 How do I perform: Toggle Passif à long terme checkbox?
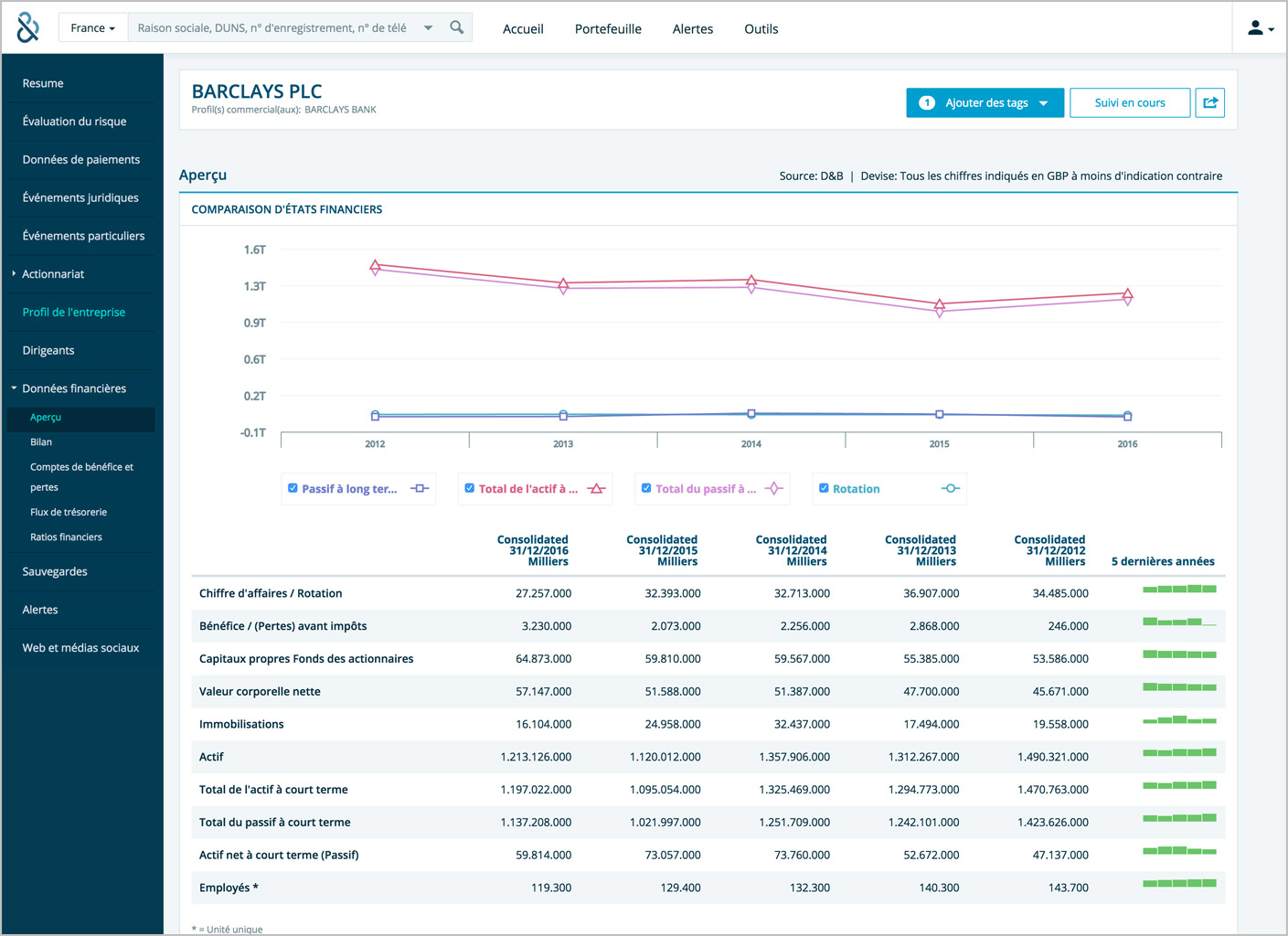click(x=293, y=488)
